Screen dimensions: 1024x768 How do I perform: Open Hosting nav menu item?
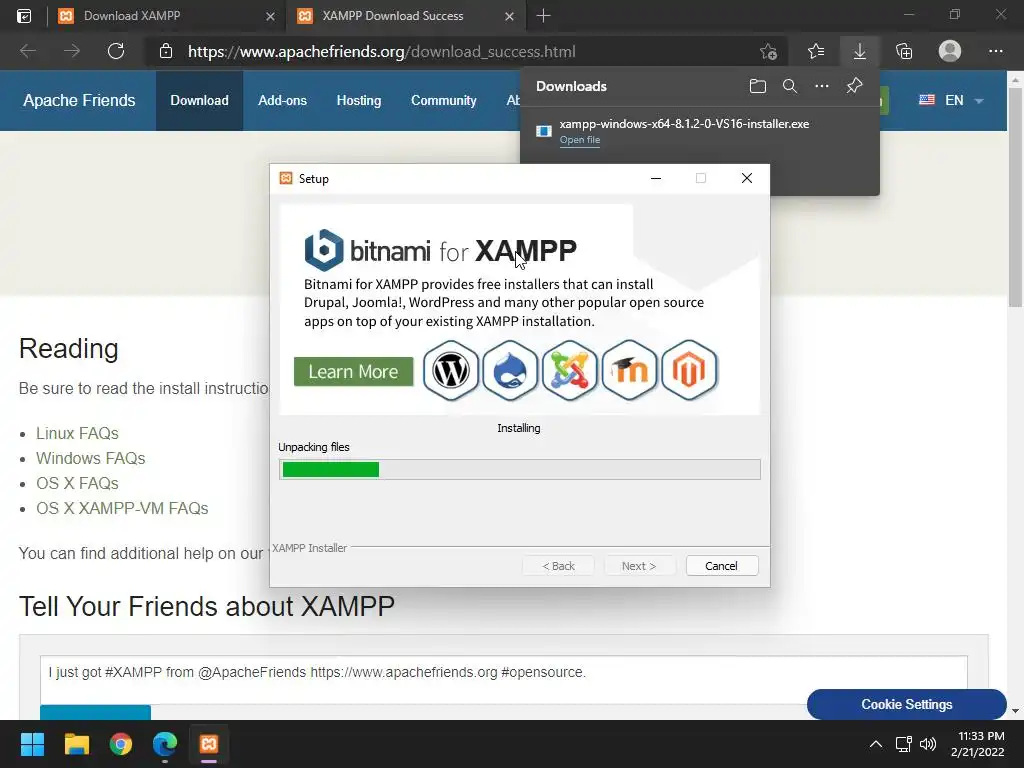(359, 101)
